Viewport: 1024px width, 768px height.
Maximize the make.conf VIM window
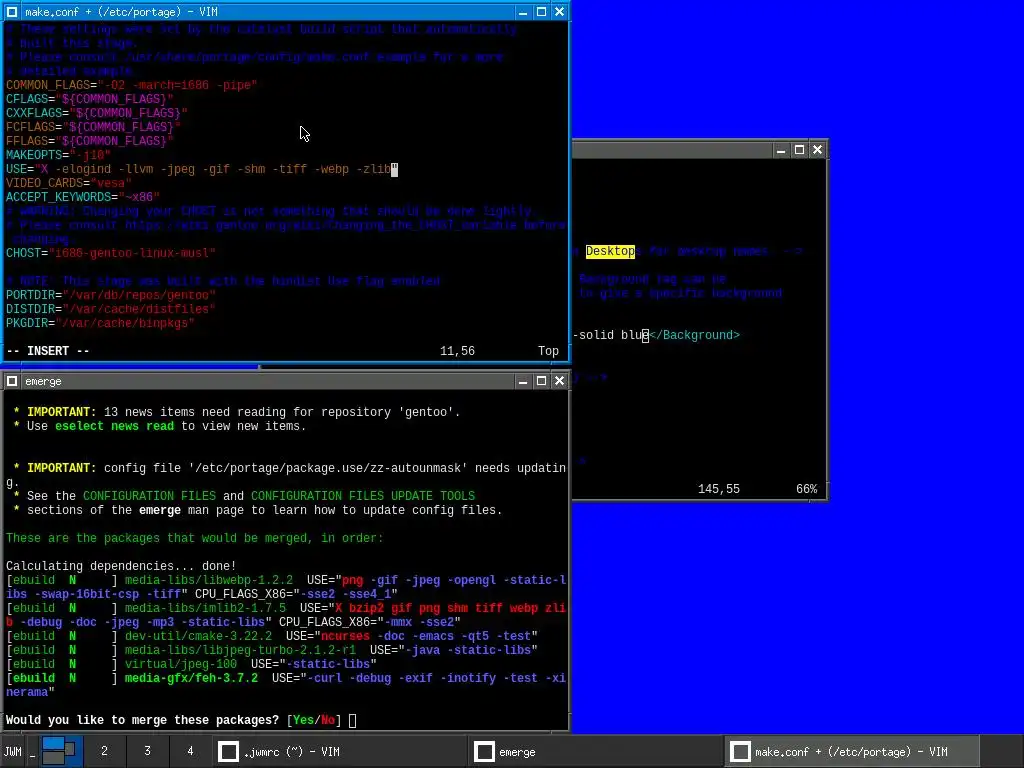541,12
